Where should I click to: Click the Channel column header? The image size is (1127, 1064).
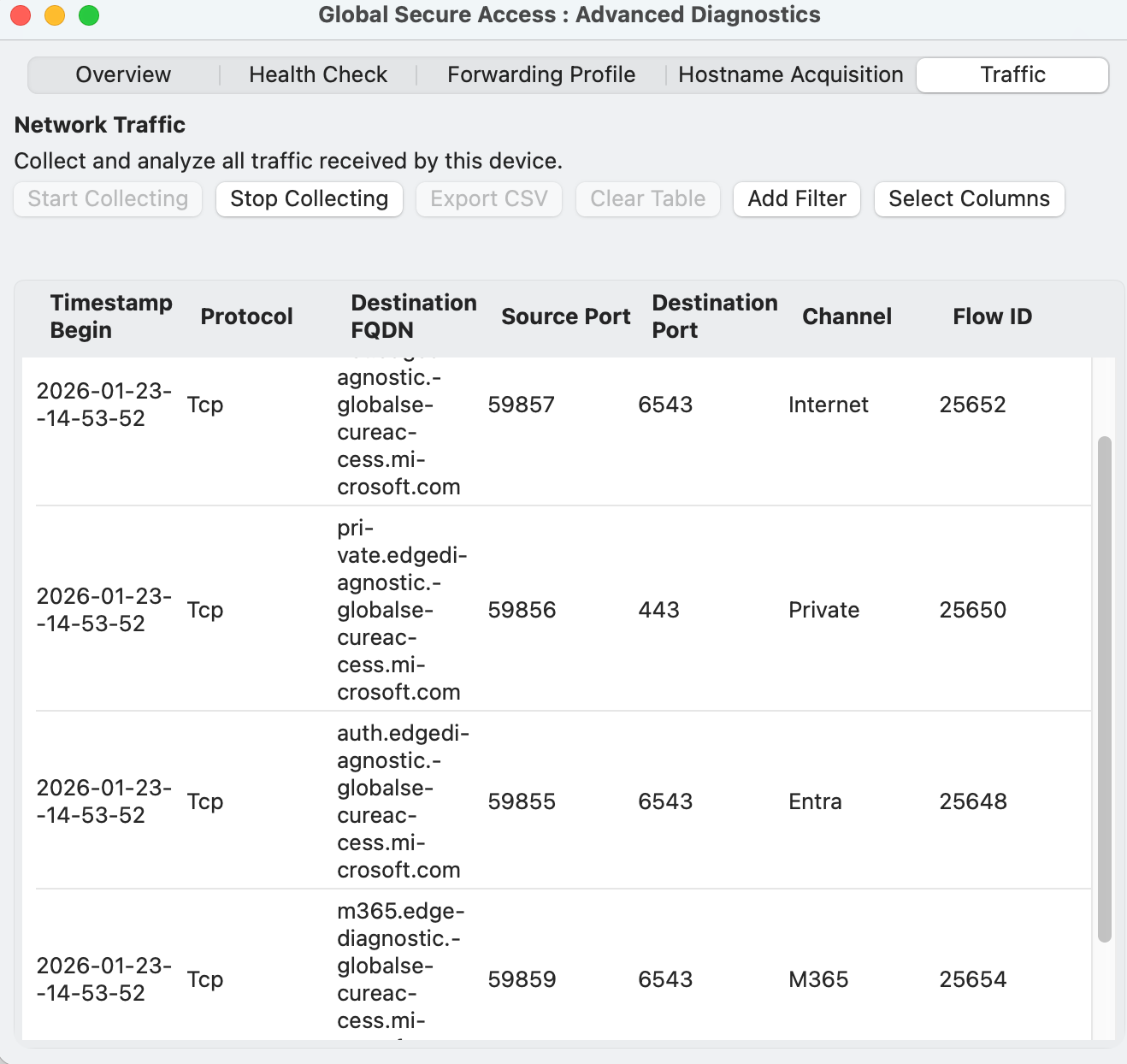847,316
